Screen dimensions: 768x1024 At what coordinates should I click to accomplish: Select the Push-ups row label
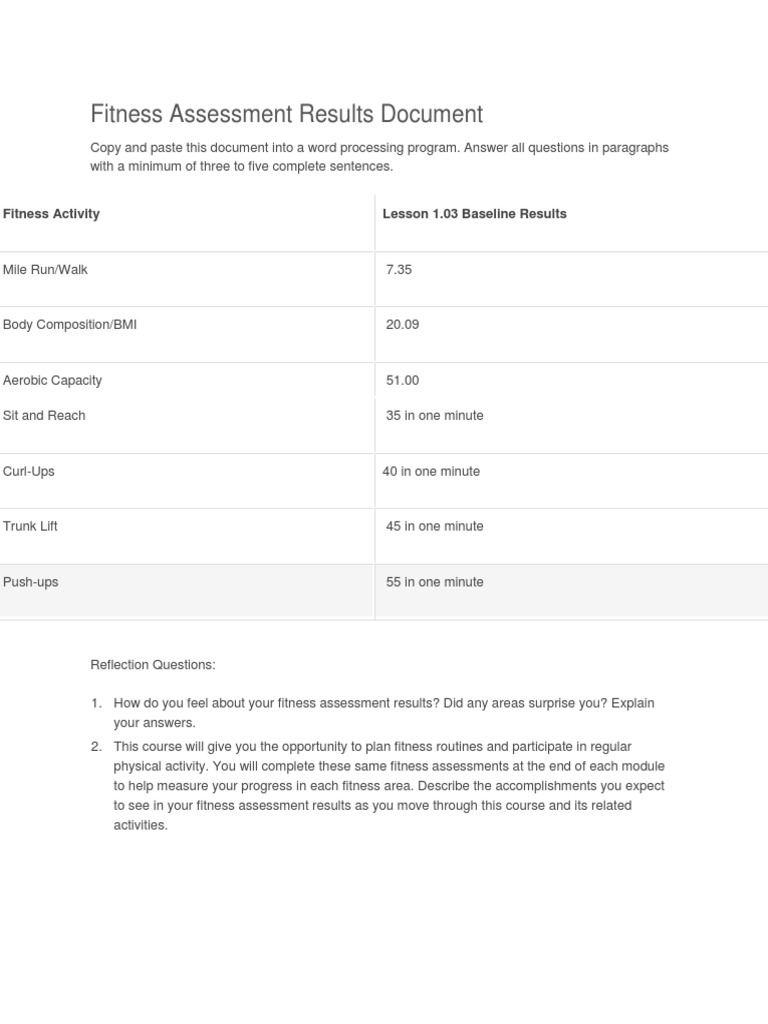[x=31, y=582]
